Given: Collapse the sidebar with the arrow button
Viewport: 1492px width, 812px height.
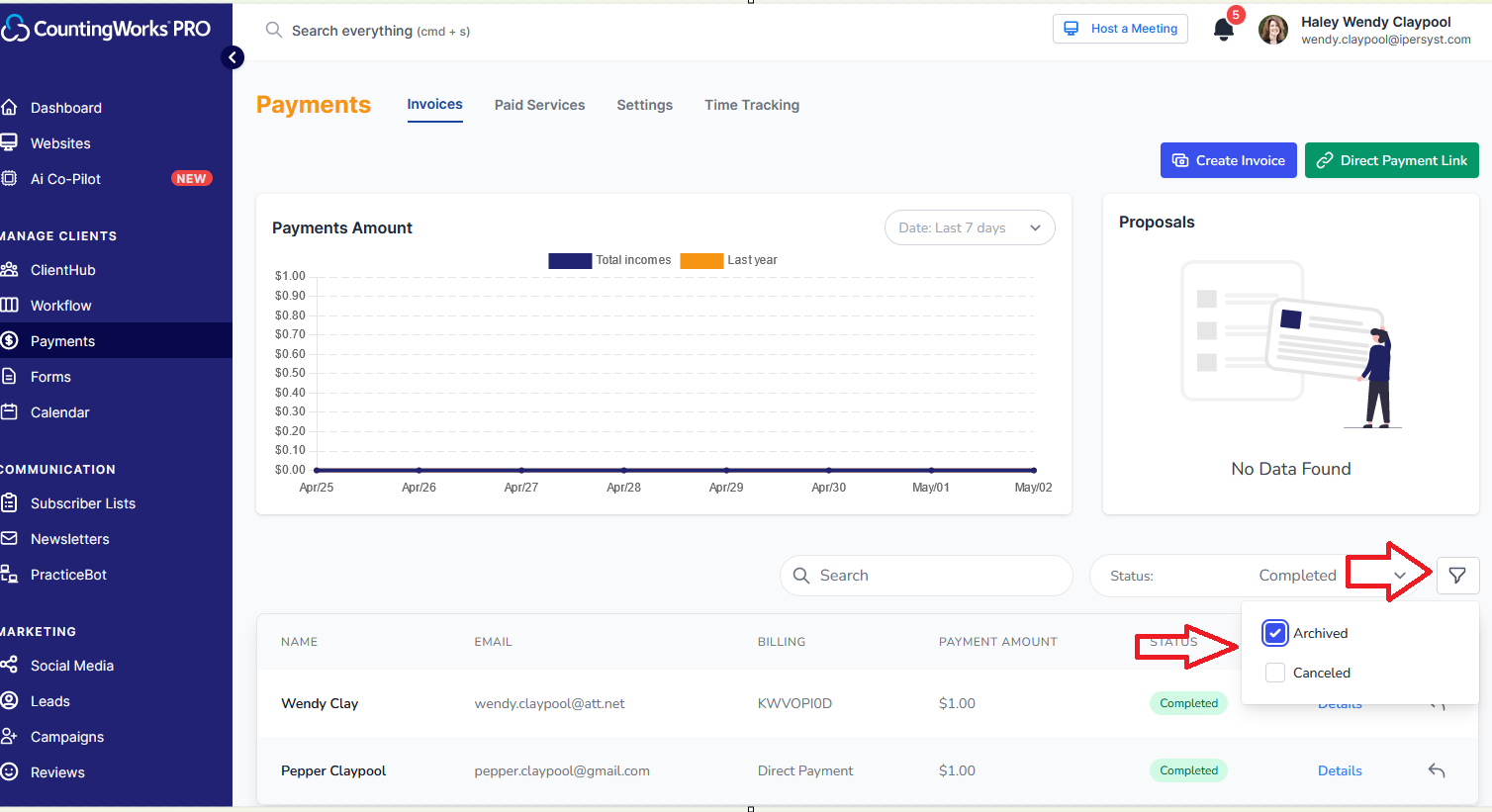Looking at the screenshot, I should pyautogui.click(x=233, y=57).
